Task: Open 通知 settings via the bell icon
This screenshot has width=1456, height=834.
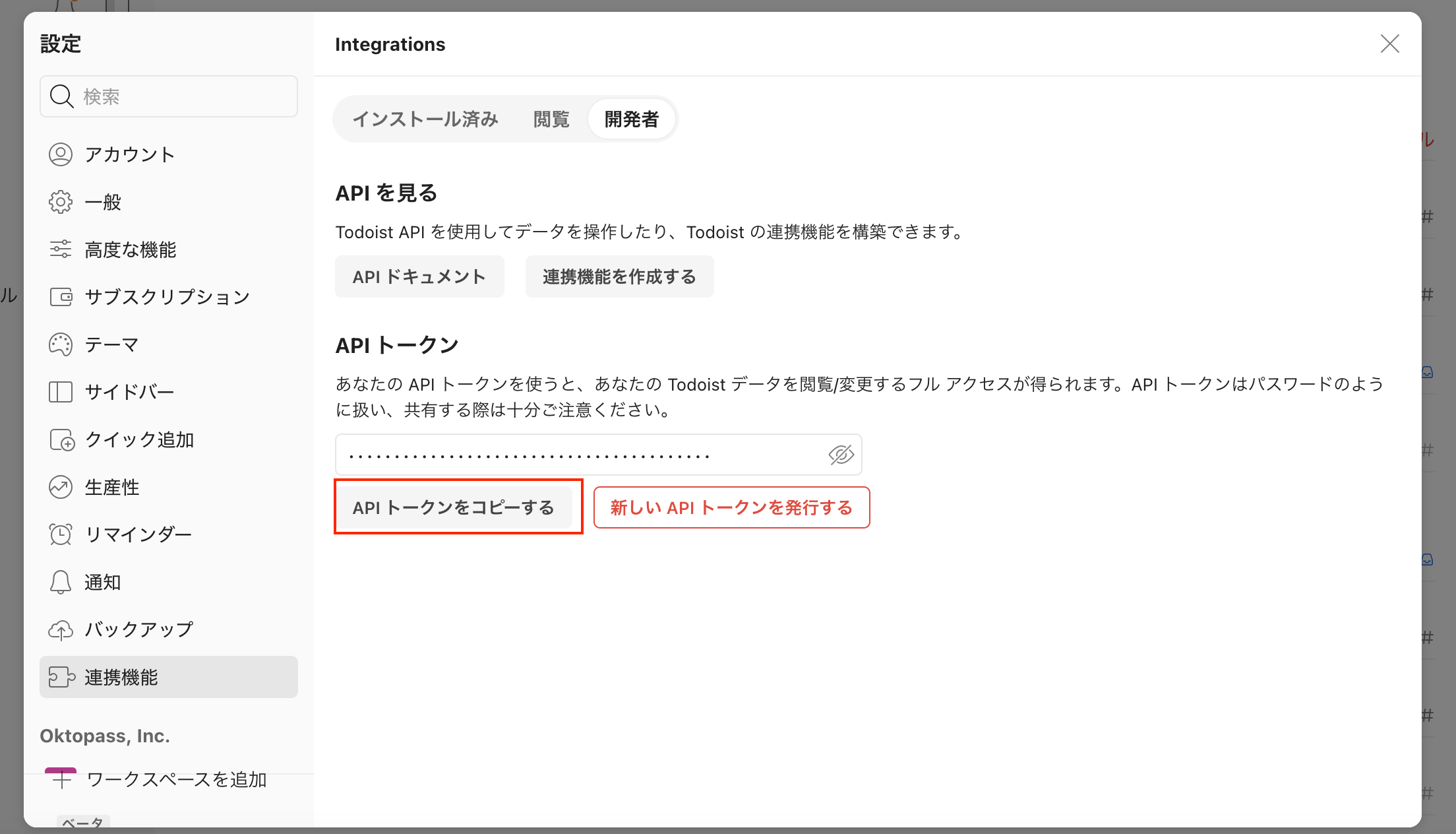Action: 61,582
